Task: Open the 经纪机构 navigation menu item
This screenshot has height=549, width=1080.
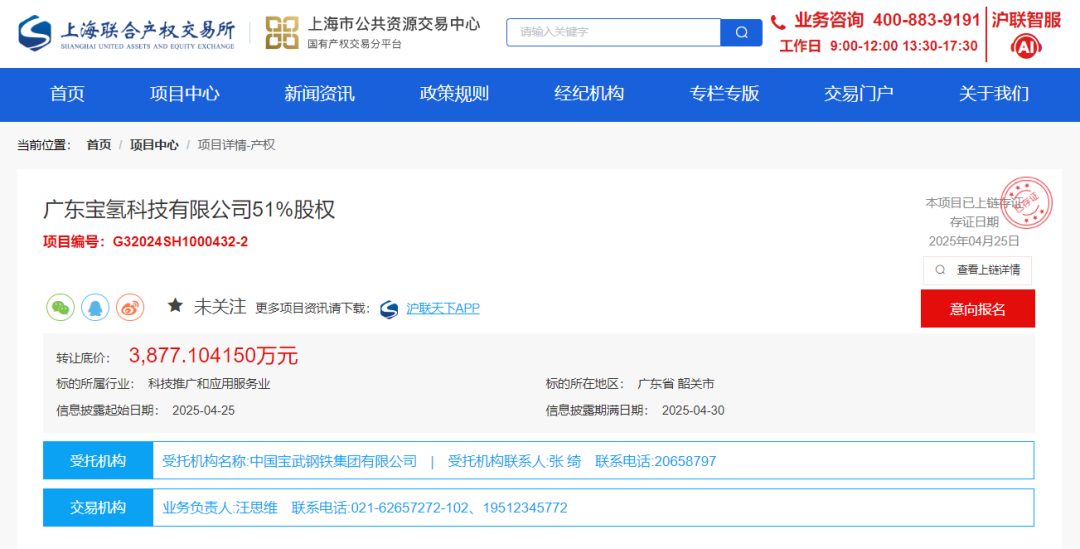Action: [589, 94]
